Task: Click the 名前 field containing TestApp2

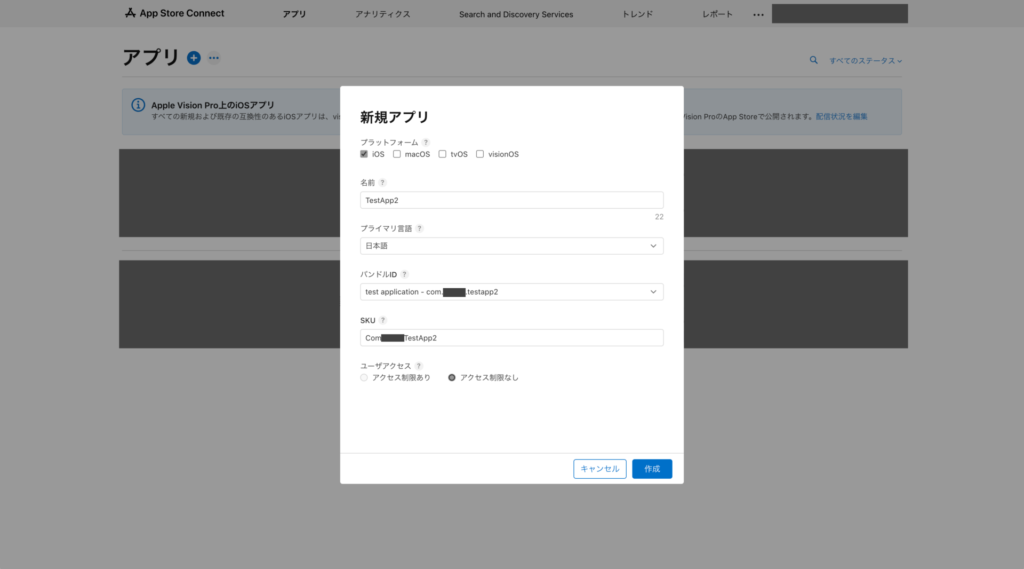Action: (511, 200)
